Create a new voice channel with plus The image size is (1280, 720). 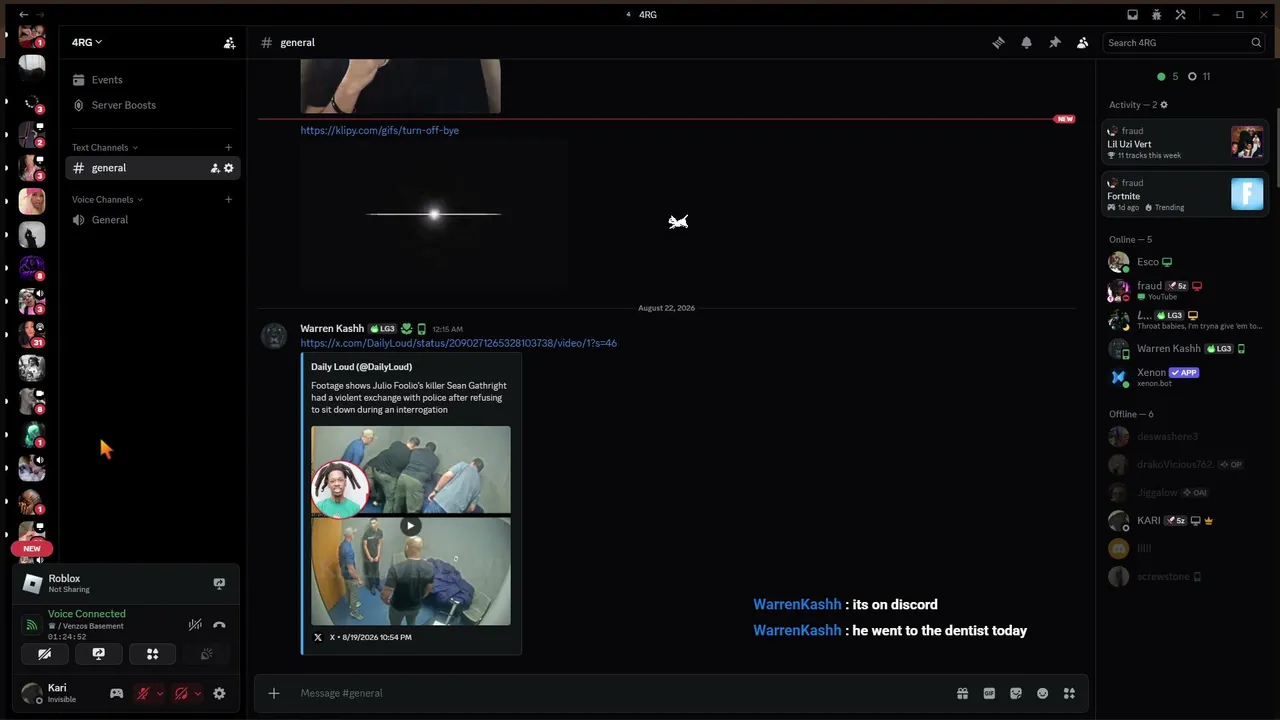point(228,199)
